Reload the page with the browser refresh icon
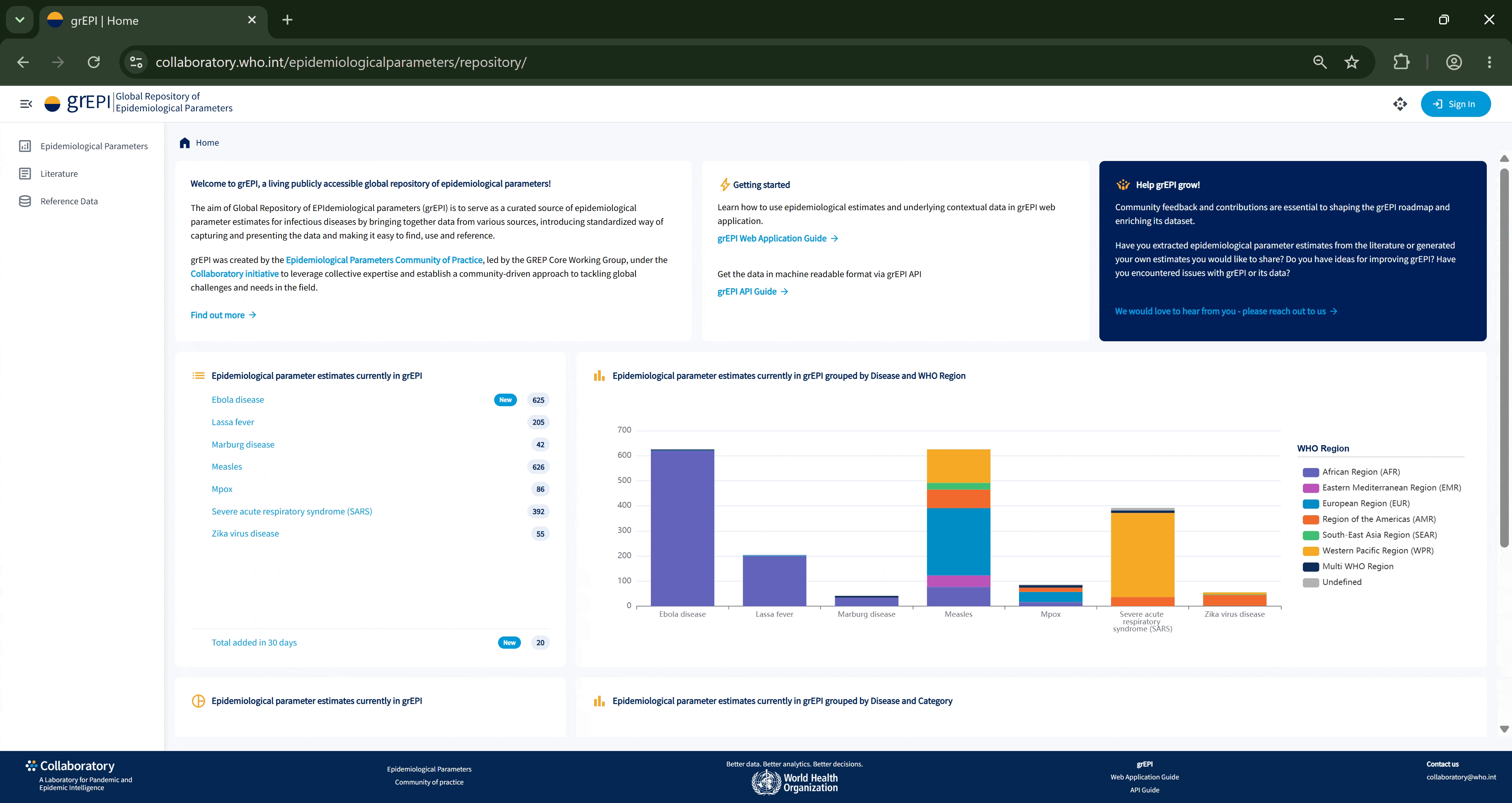The height and width of the screenshot is (803, 1512). click(94, 62)
